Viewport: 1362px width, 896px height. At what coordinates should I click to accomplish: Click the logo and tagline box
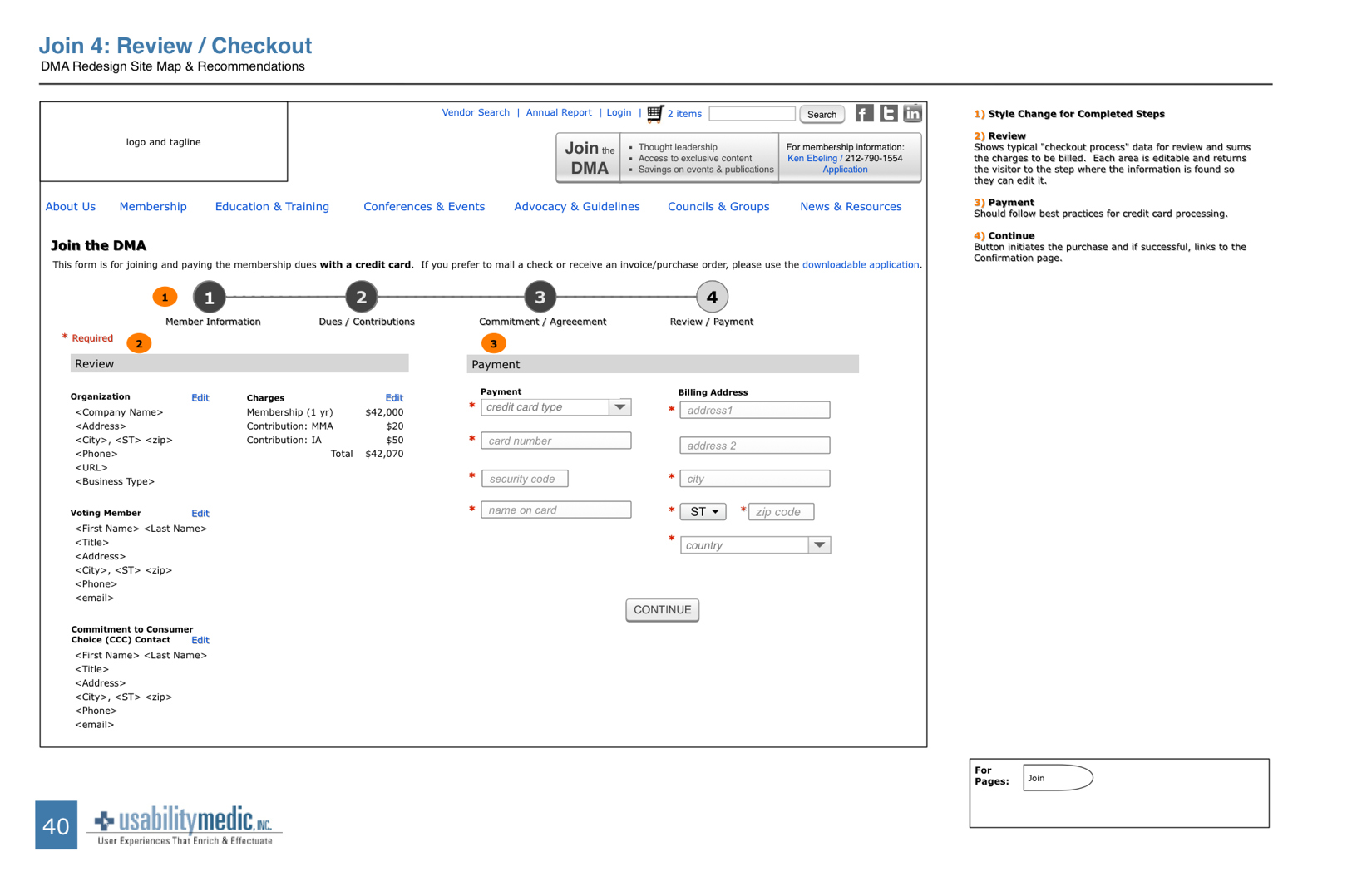pyautogui.click(x=164, y=142)
